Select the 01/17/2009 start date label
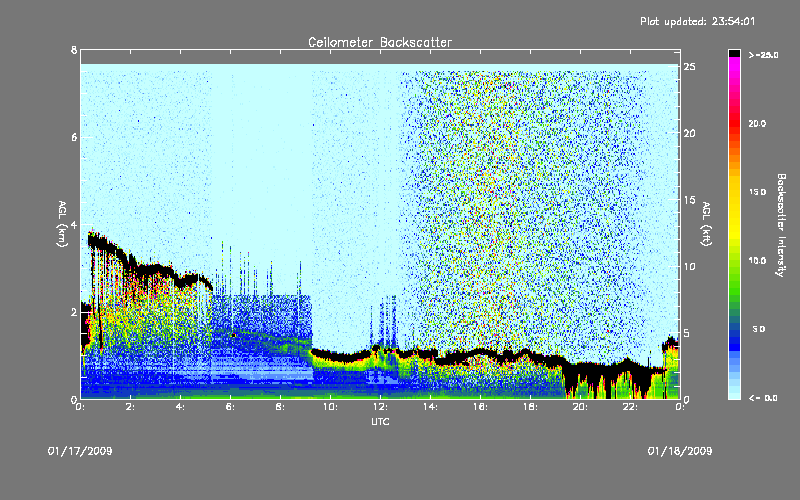Viewport: 800px width, 500px height. click(80, 451)
